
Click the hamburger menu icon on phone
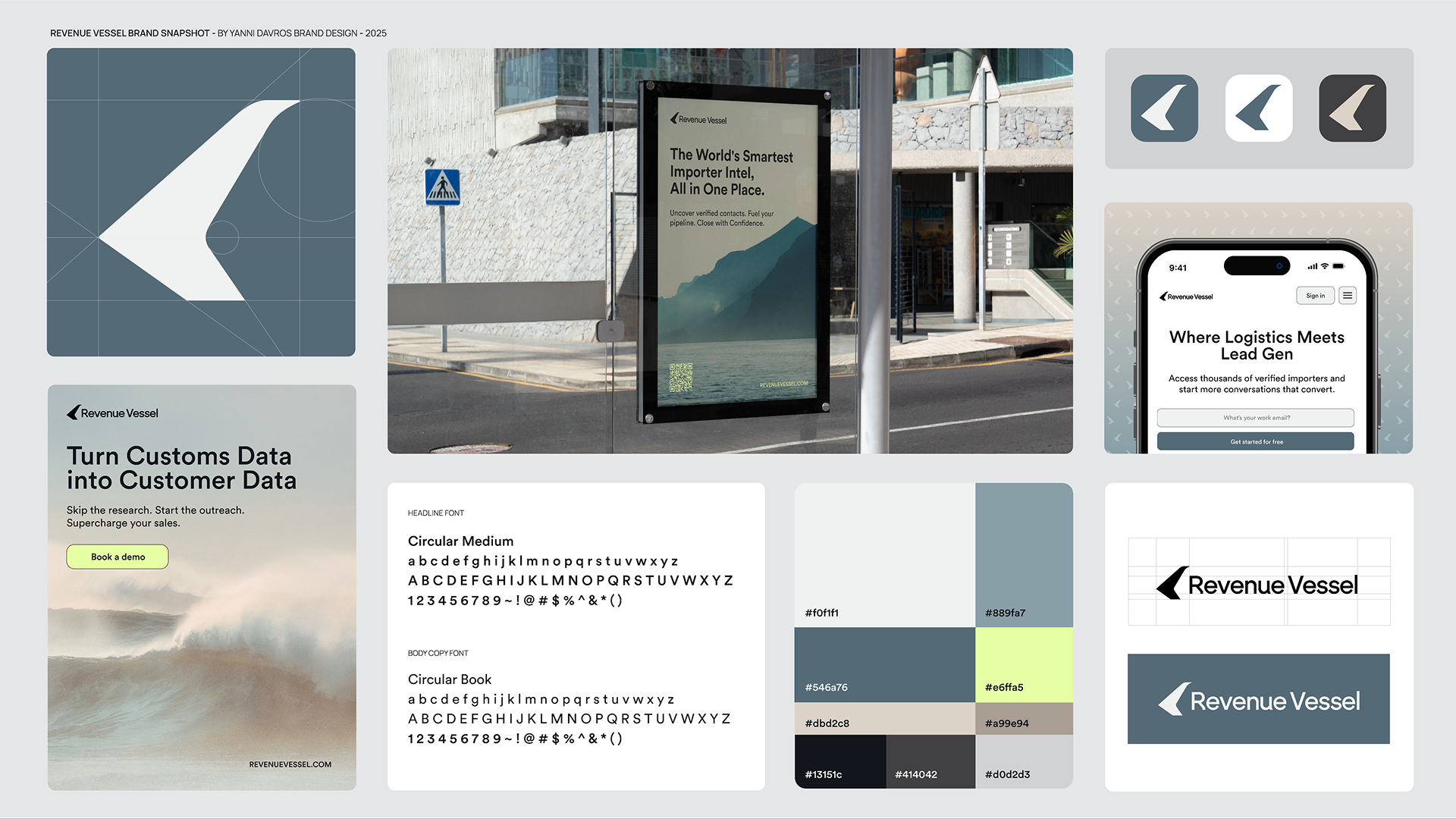[1348, 296]
